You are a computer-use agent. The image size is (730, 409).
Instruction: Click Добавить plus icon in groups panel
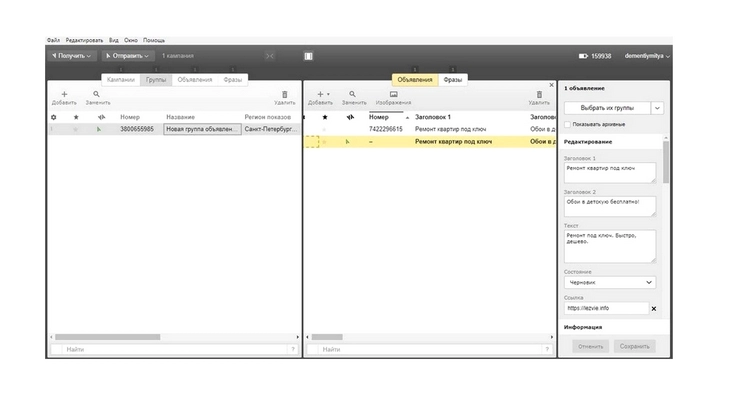click(64, 94)
